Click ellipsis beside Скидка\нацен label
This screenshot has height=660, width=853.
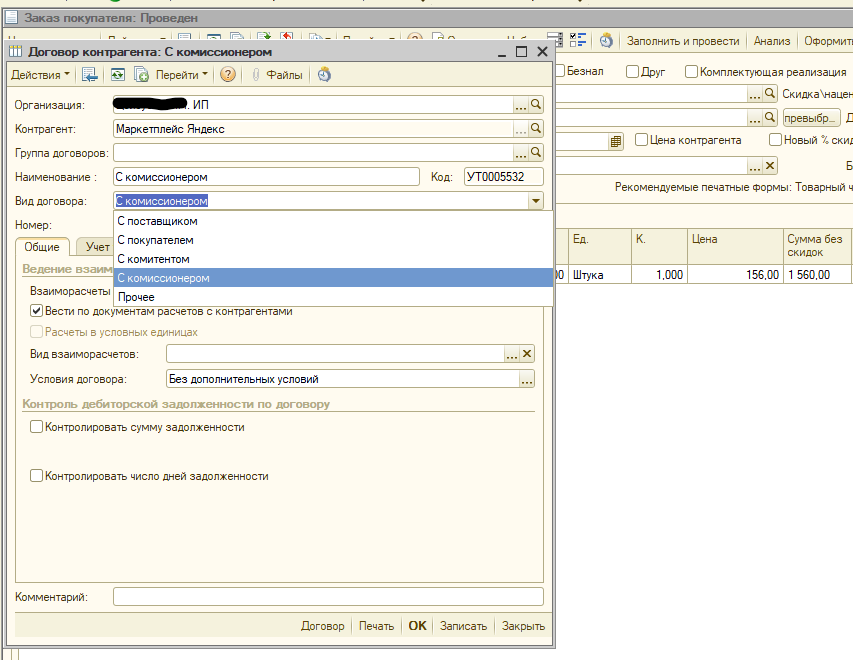click(755, 94)
